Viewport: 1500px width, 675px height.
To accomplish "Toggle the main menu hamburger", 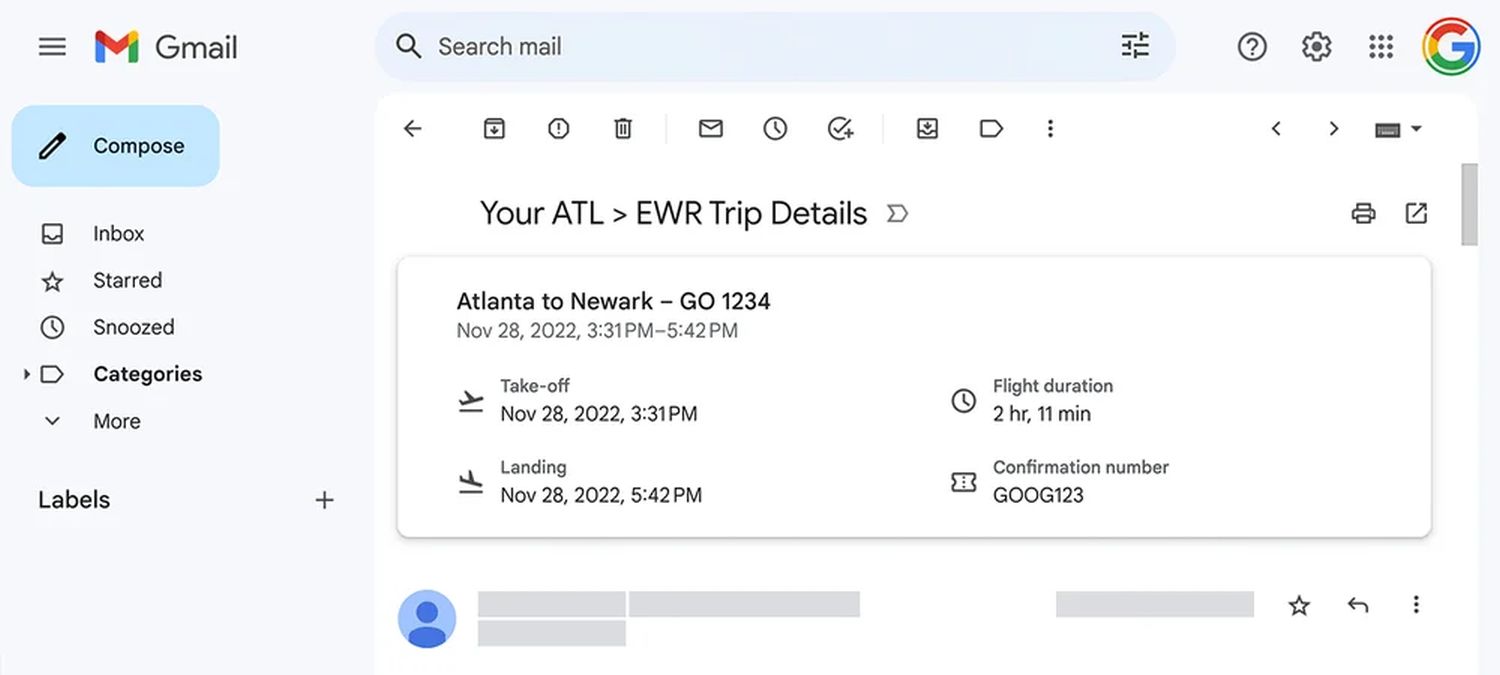I will [x=52, y=47].
